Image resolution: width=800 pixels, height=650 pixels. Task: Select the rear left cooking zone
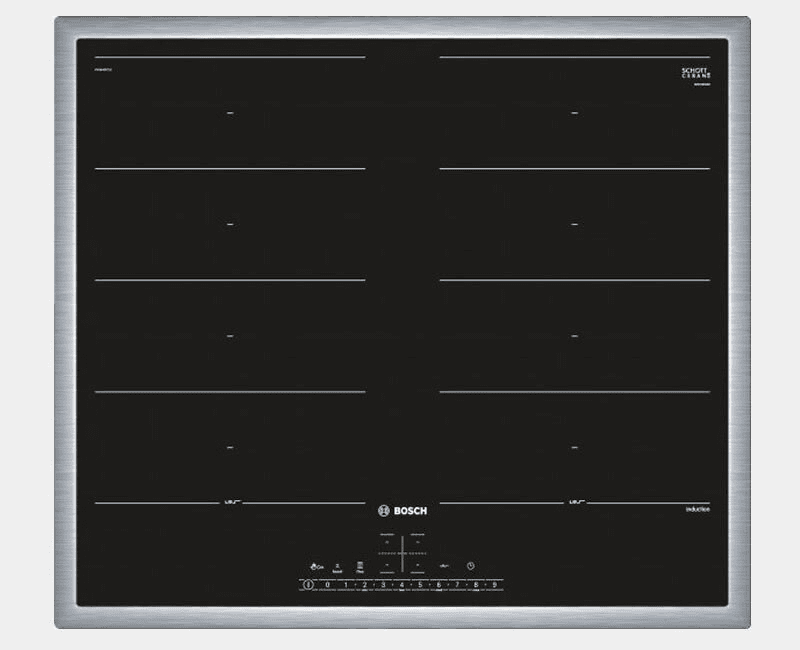click(387, 541)
